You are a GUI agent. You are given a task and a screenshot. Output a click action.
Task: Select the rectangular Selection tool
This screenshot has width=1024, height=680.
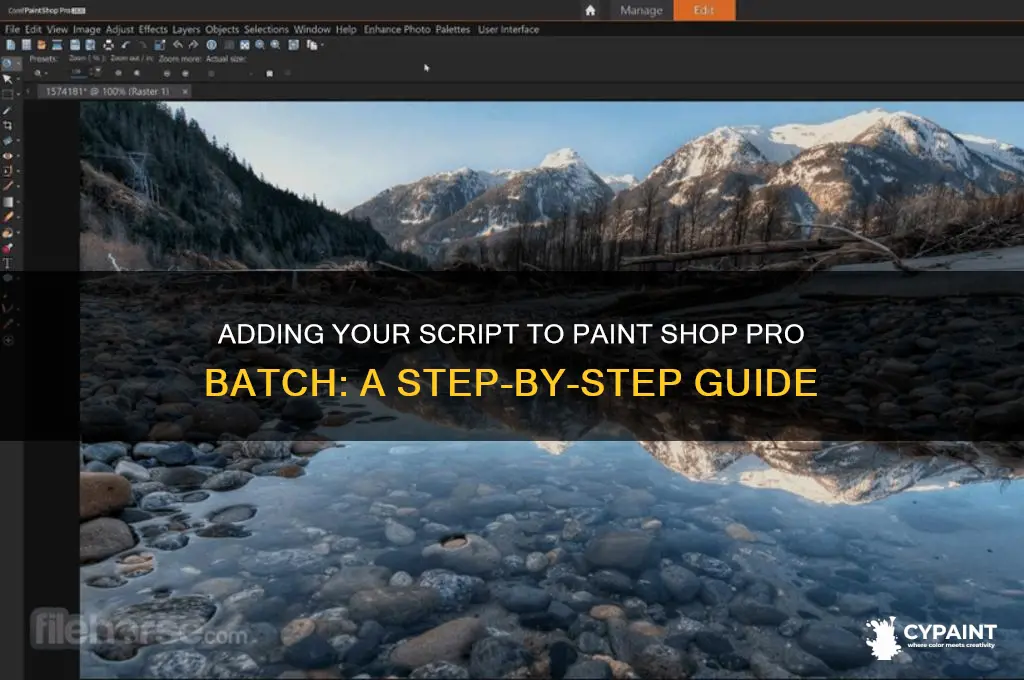coord(7,94)
